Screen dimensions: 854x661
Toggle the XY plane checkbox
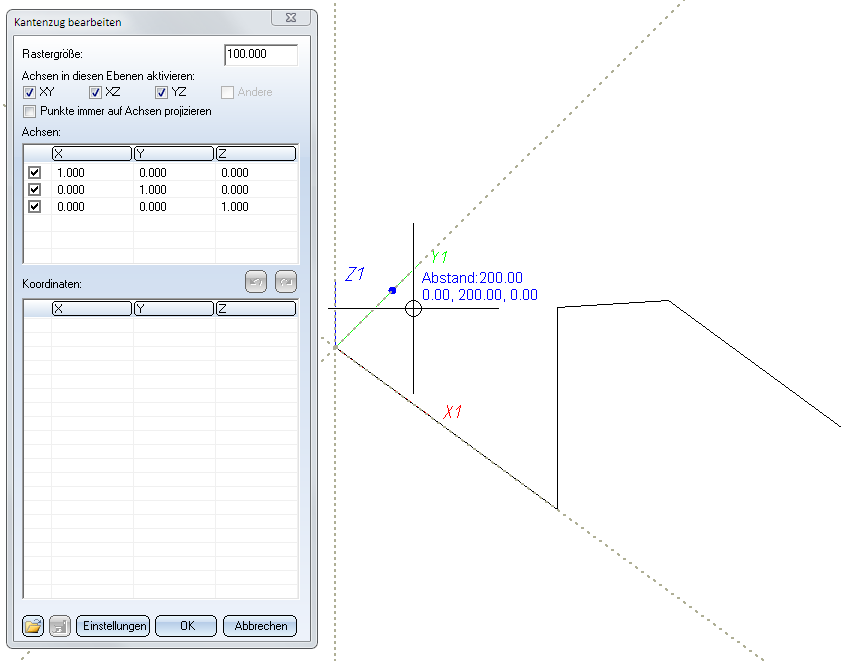pyautogui.click(x=30, y=93)
